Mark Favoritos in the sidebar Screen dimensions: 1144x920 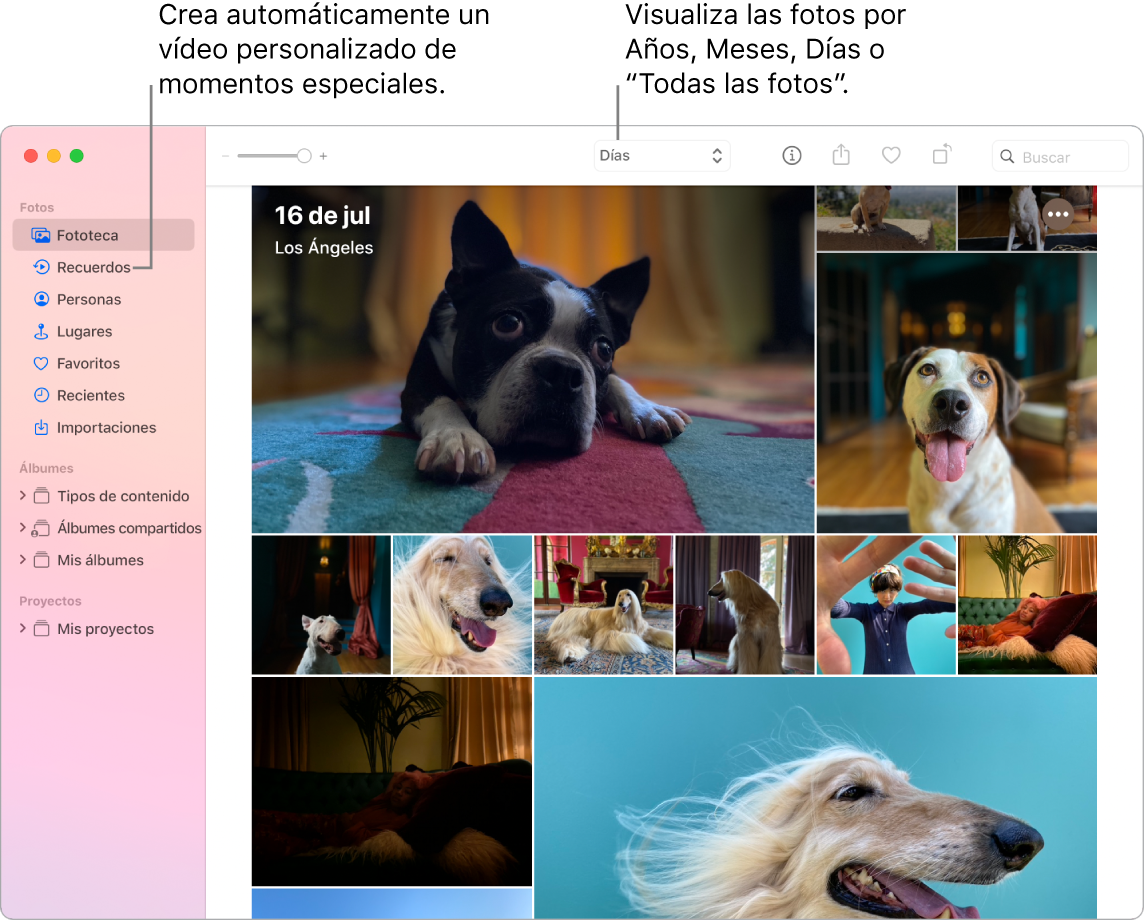pyautogui.click(x=85, y=363)
